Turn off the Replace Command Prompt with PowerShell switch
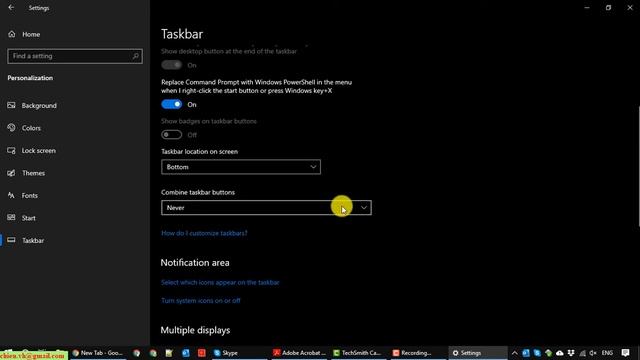The width and height of the screenshot is (640, 360). click(x=171, y=104)
